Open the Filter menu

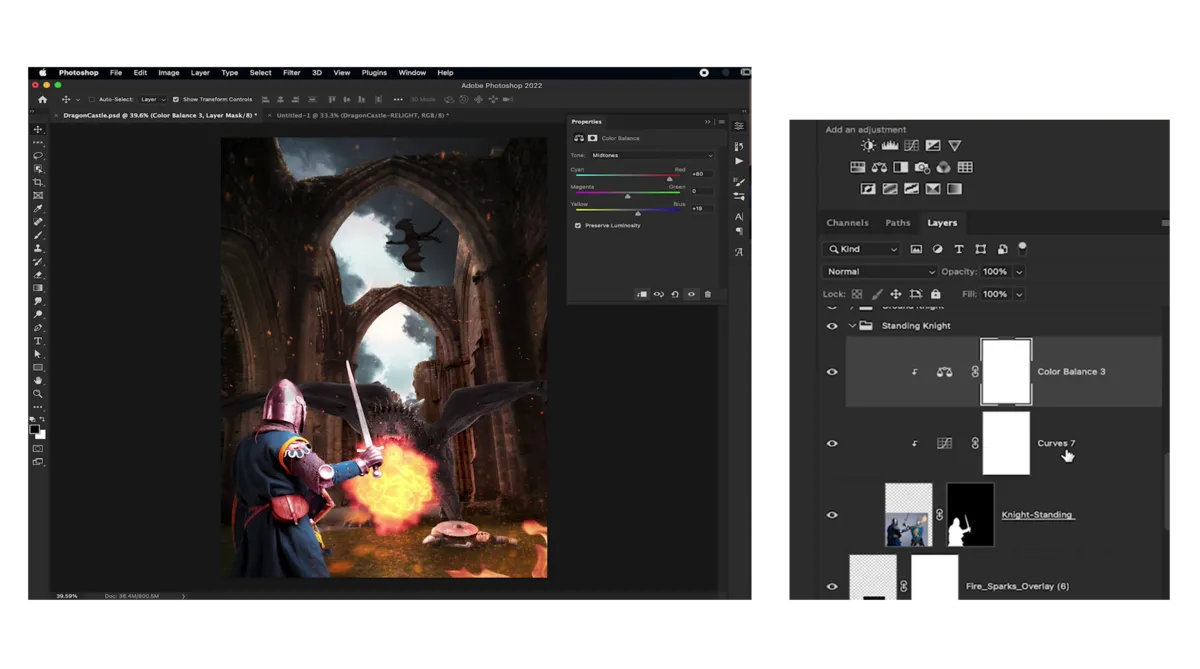tap(291, 72)
